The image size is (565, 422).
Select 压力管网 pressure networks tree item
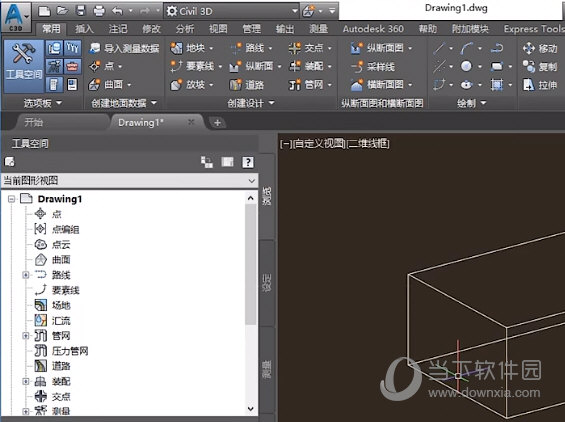point(70,351)
